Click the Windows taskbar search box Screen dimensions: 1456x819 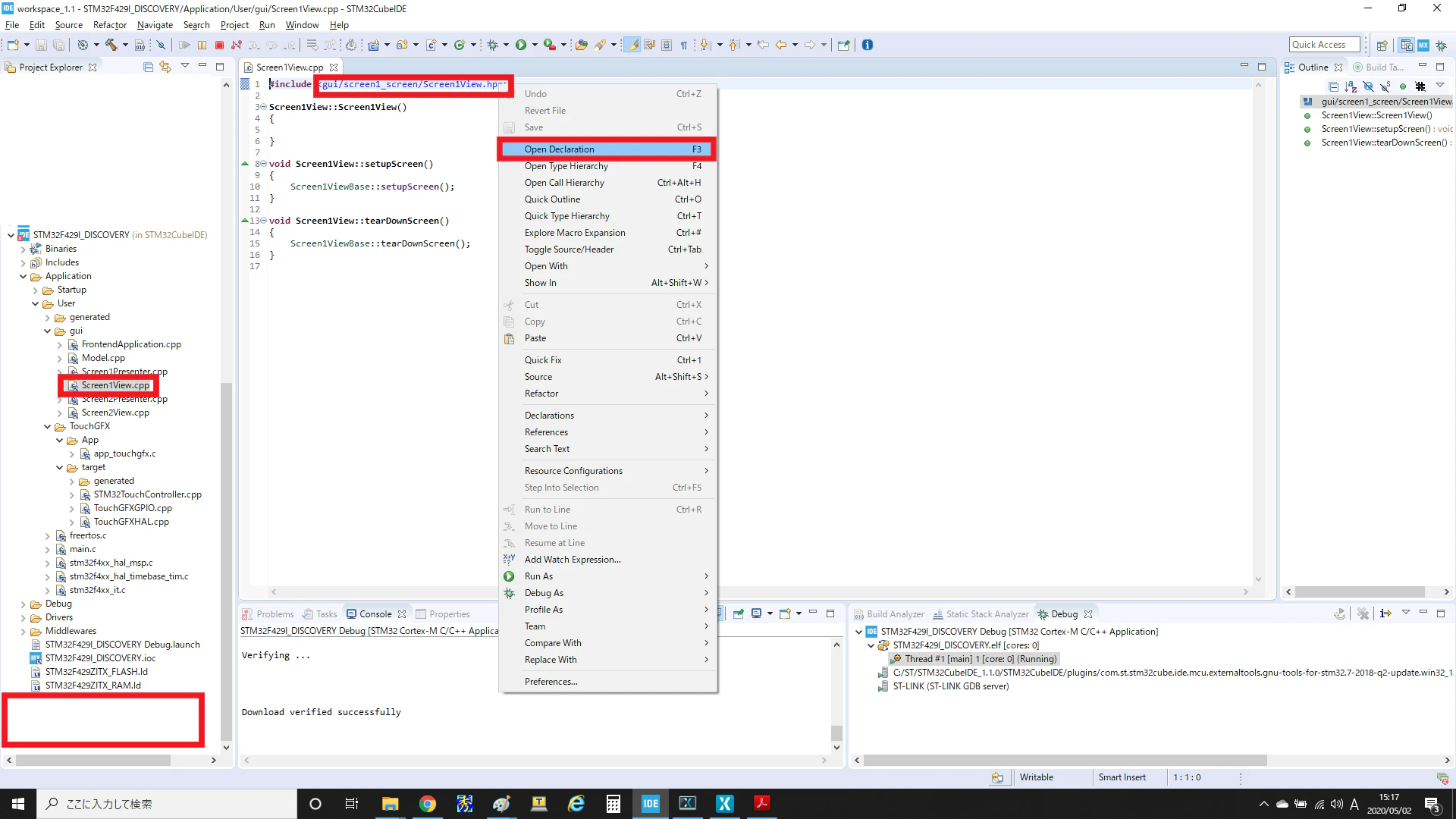pos(167,804)
